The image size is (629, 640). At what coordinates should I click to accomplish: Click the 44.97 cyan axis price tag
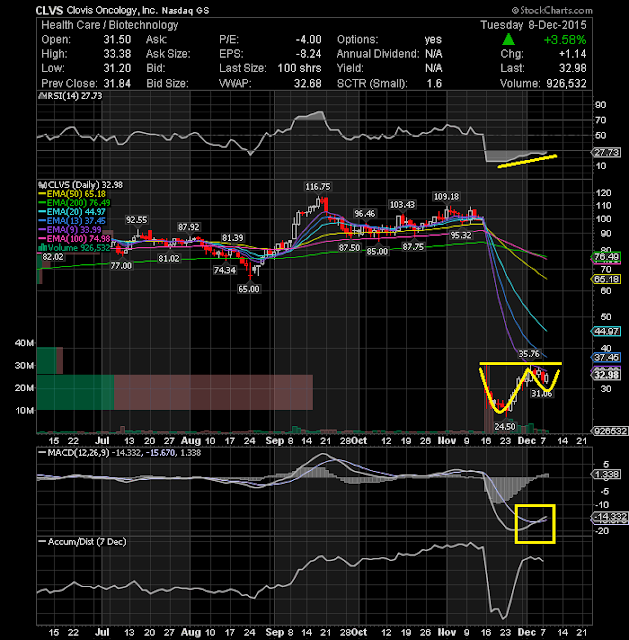pyautogui.click(x=606, y=331)
